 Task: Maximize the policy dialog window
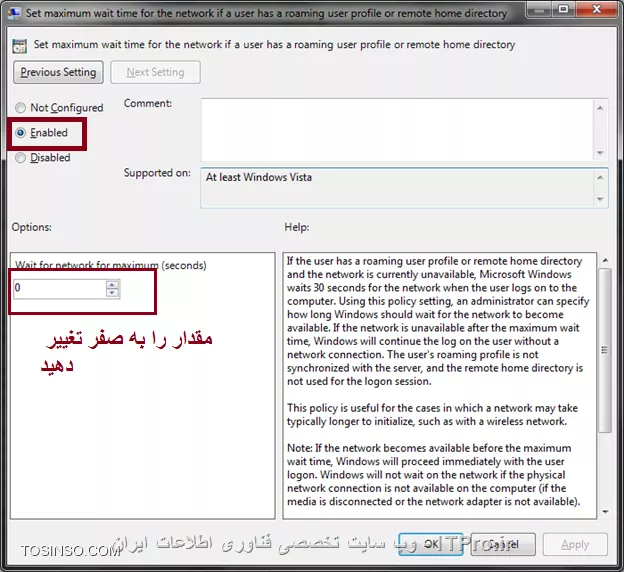coord(564,9)
